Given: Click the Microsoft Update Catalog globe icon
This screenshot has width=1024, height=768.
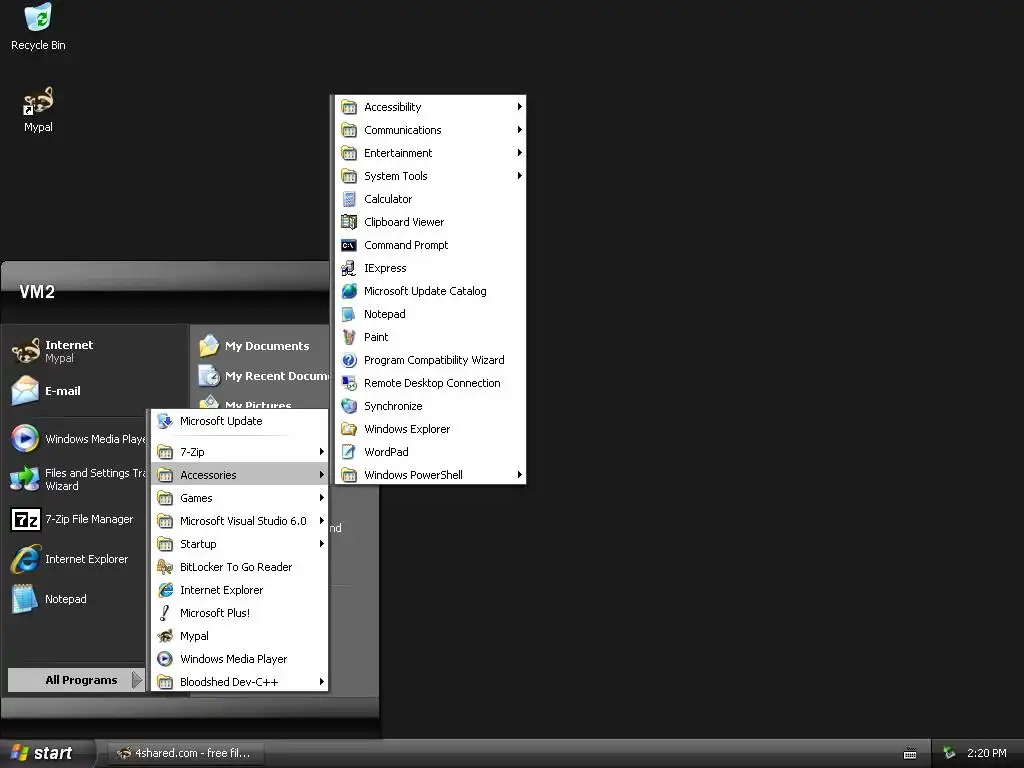Looking at the screenshot, I should click(x=349, y=291).
